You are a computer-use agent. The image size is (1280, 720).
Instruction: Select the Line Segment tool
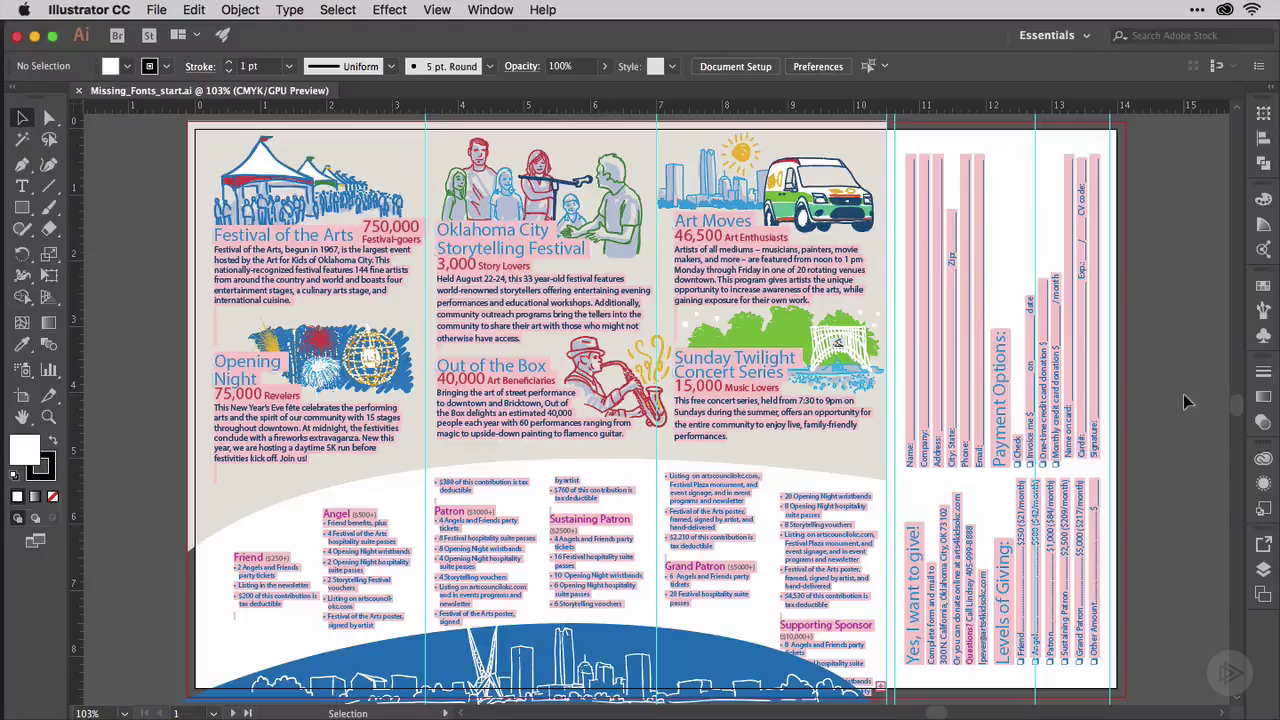tap(49, 187)
